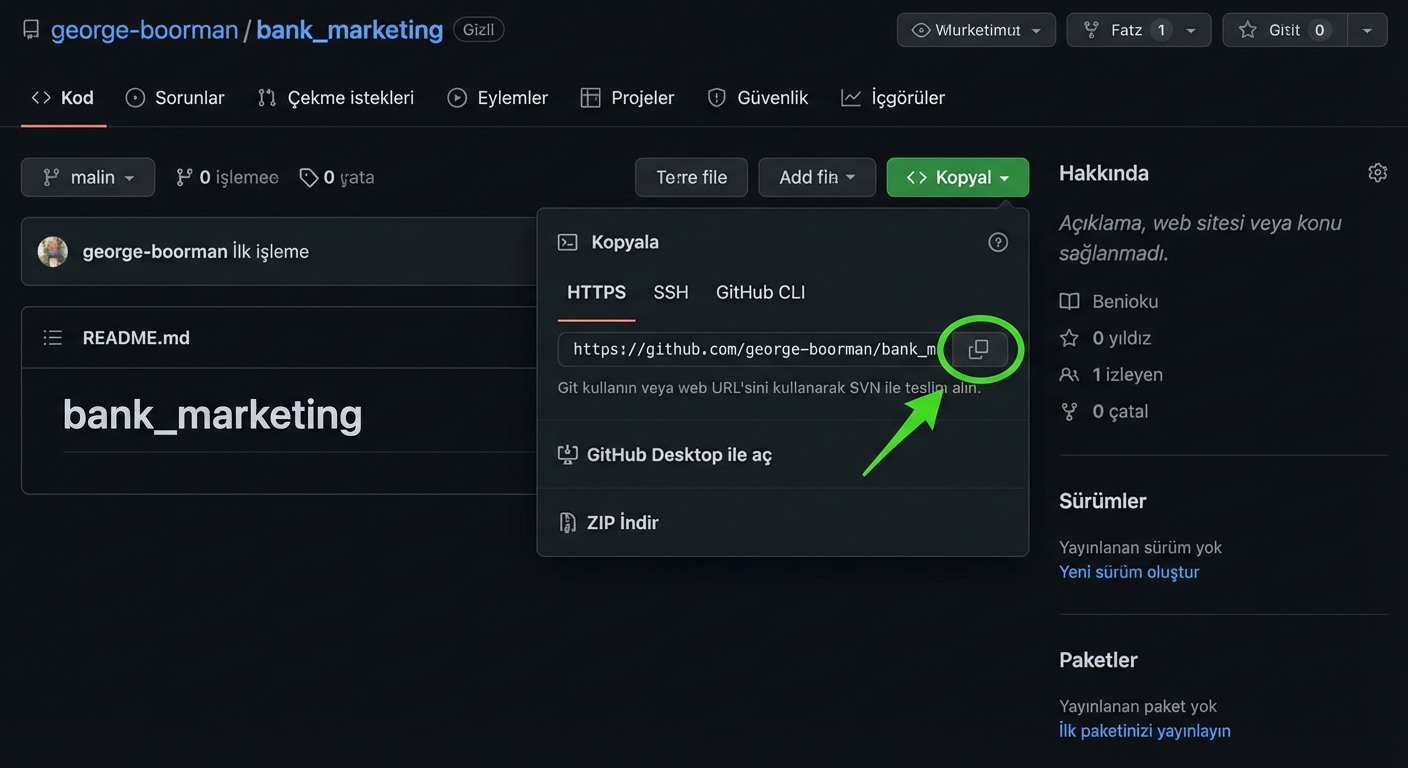Click the settings gear beside Hakkında

[x=1377, y=172]
